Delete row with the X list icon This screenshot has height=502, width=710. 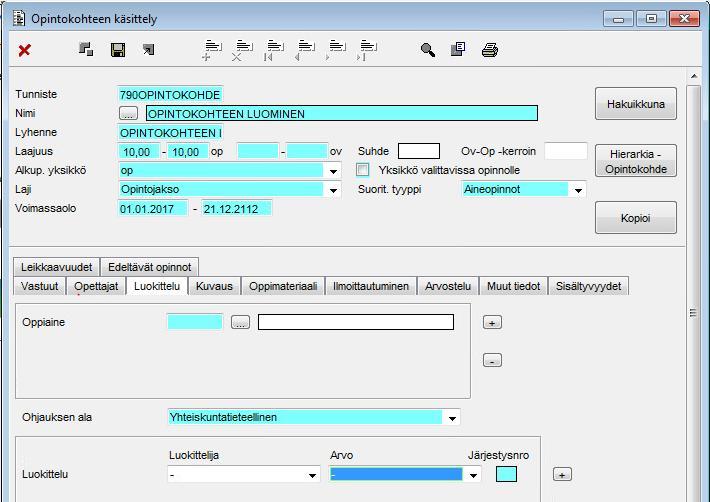(243, 50)
